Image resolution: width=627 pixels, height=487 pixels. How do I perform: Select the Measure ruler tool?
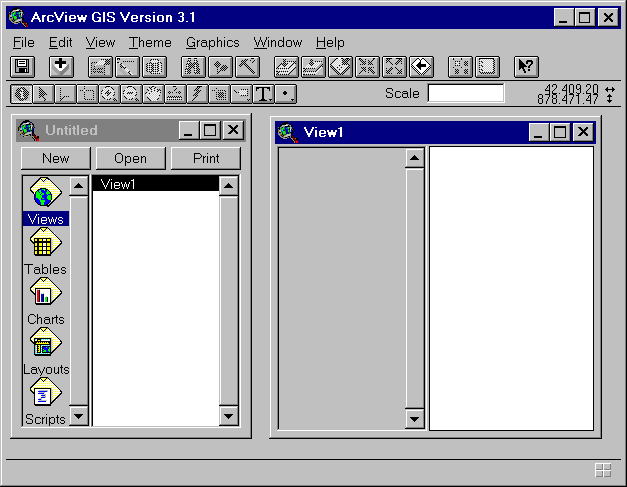pyautogui.click(x=175, y=94)
